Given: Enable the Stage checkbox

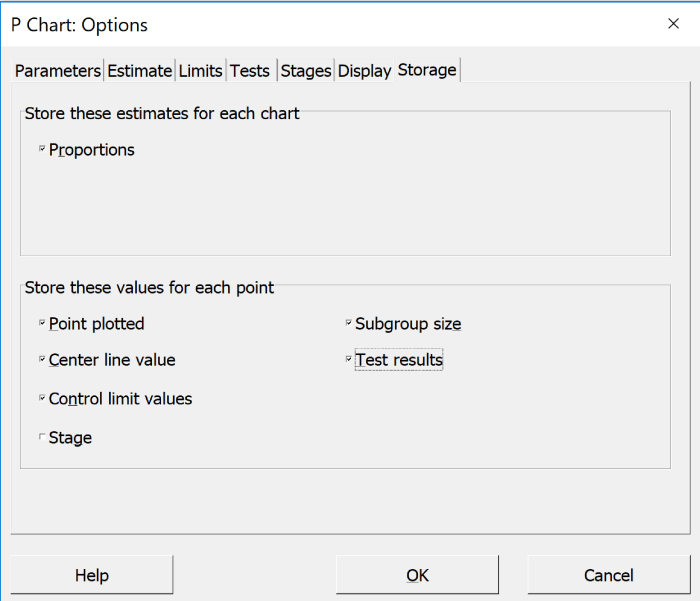Looking at the screenshot, I should pyautogui.click(x=43, y=438).
